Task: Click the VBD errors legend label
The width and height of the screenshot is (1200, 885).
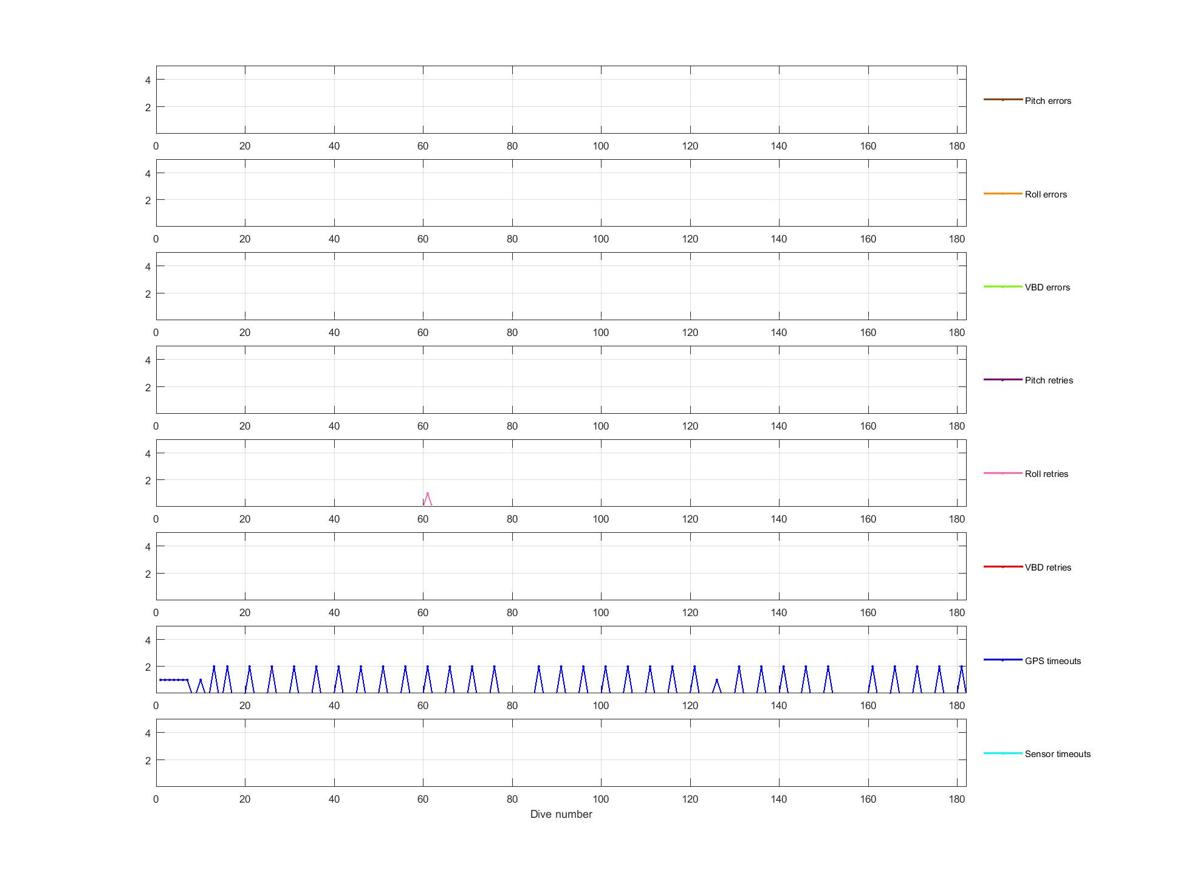Action: click(x=1047, y=288)
